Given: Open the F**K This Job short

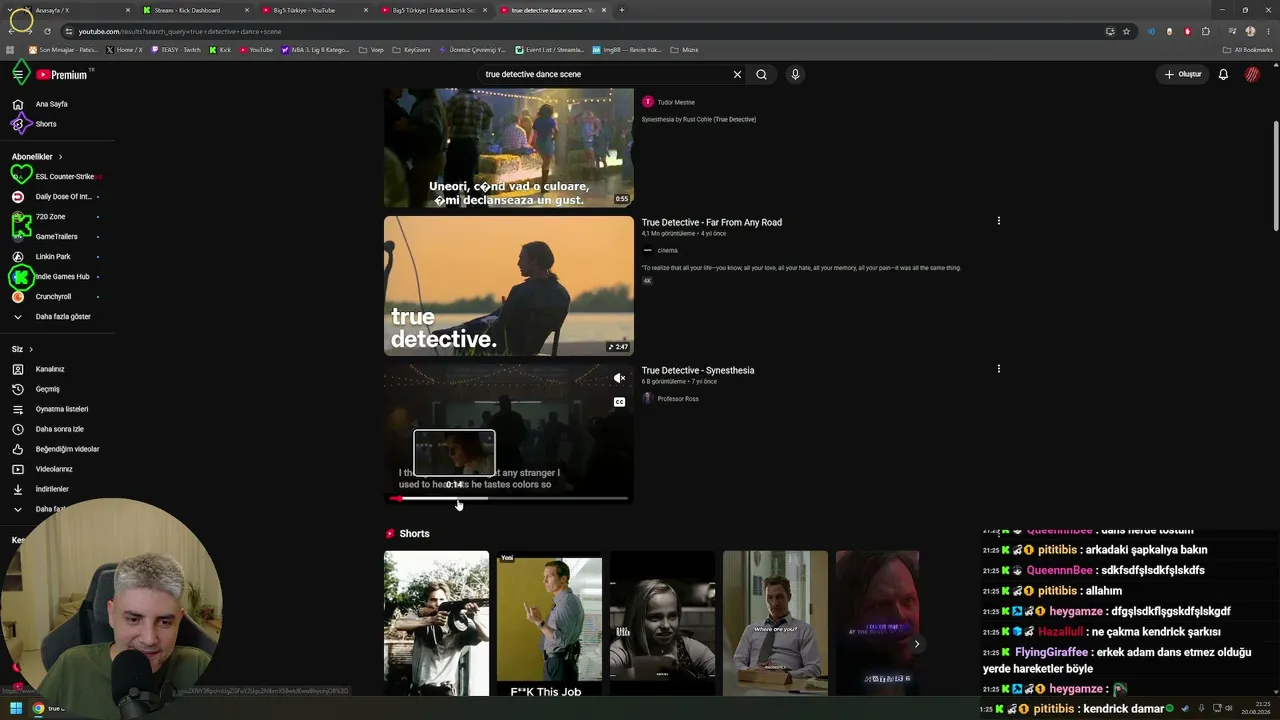Looking at the screenshot, I should [x=549, y=625].
